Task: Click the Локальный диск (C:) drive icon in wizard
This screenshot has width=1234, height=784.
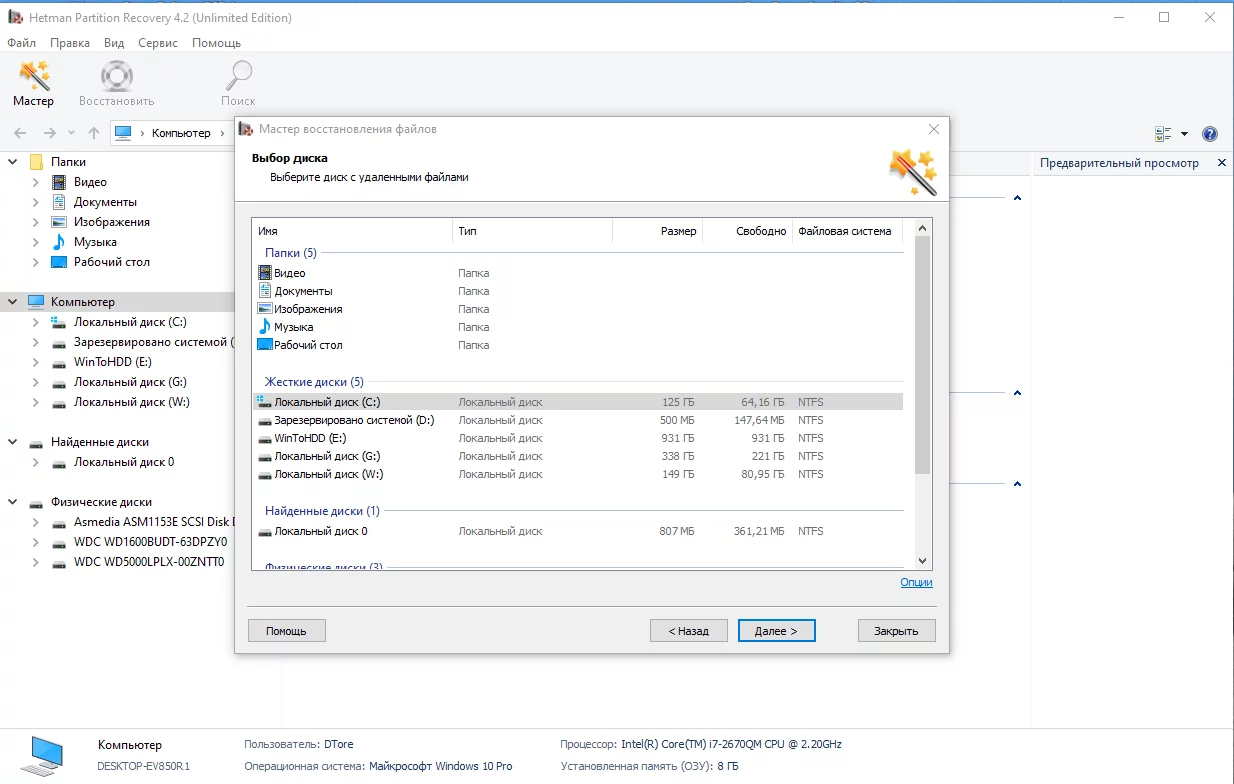Action: click(x=265, y=402)
